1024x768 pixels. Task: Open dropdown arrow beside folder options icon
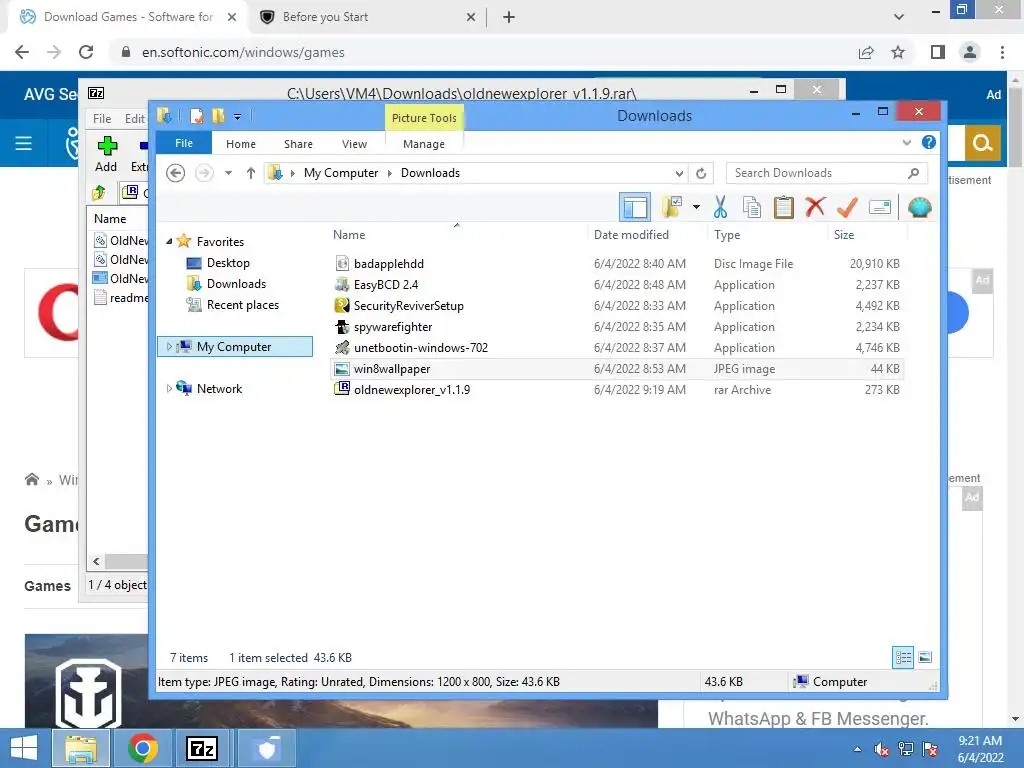696,208
